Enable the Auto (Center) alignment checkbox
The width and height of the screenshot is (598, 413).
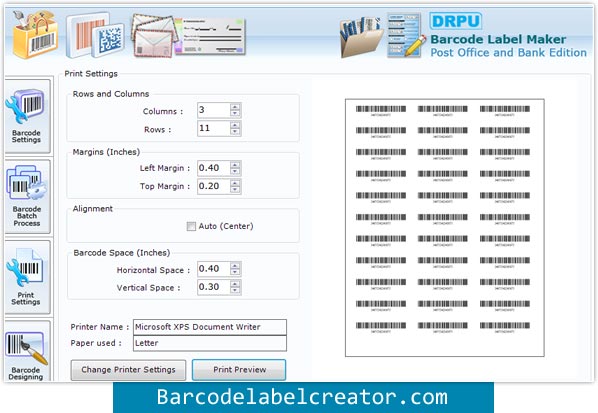pyautogui.click(x=191, y=226)
